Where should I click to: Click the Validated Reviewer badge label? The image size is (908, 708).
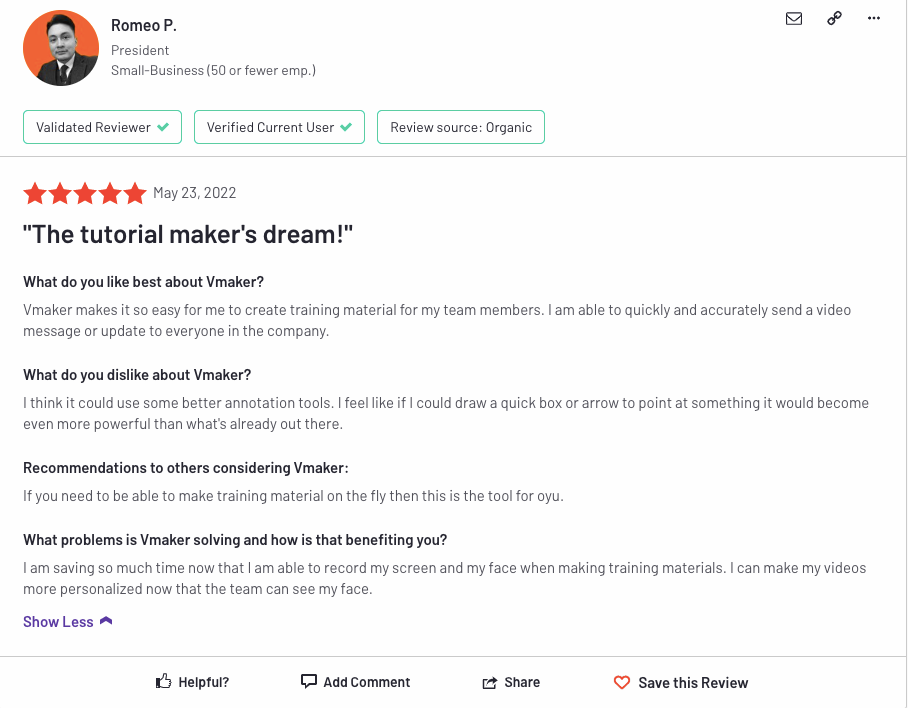94,127
